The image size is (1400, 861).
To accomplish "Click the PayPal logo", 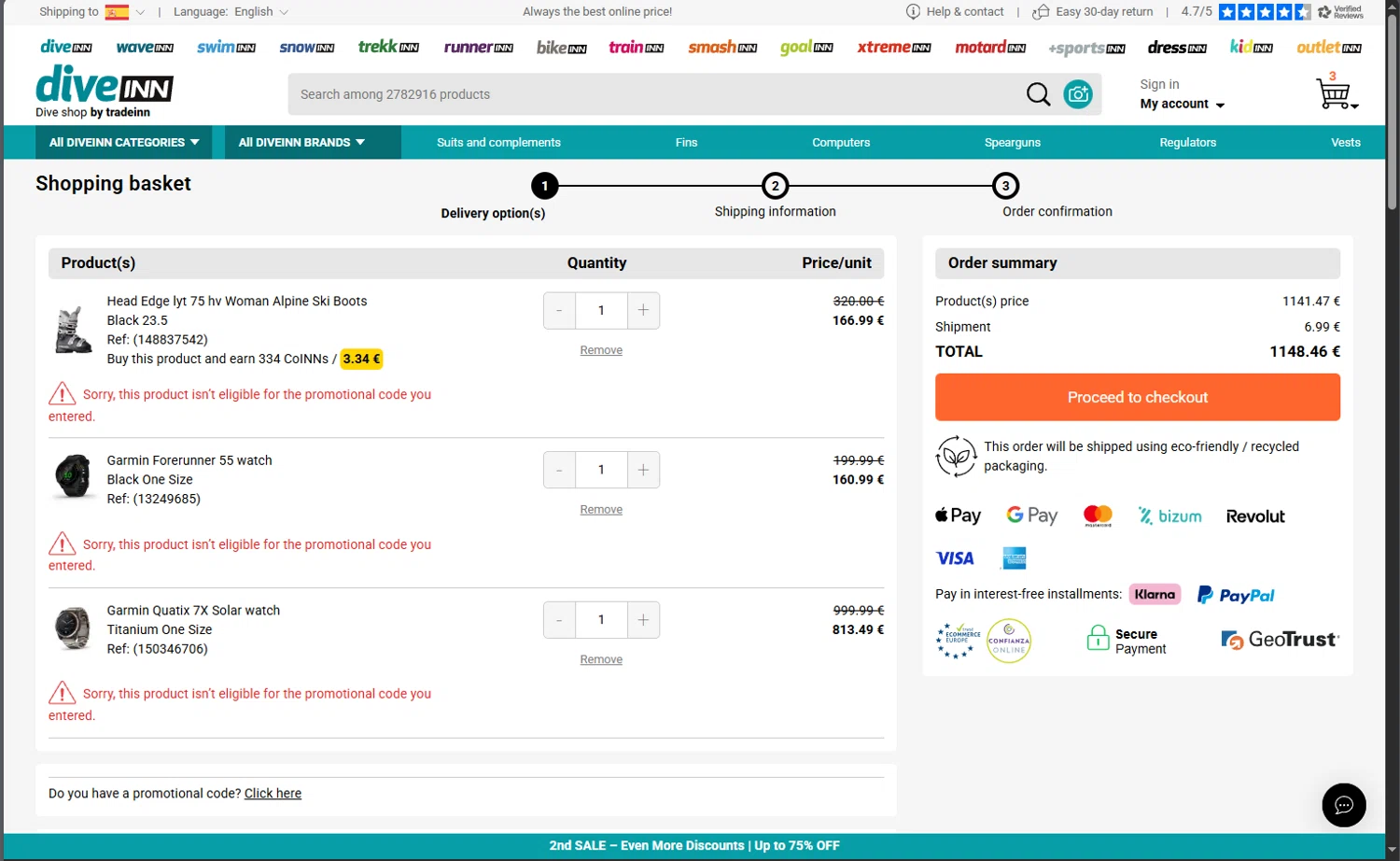I will point(1236,595).
